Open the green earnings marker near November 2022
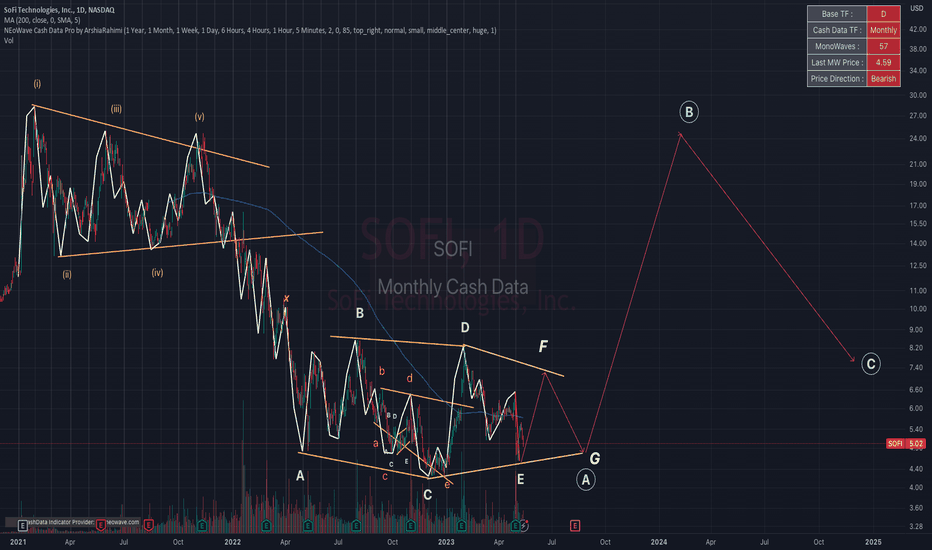Viewport: 932px width, 550px height. pos(410,526)
